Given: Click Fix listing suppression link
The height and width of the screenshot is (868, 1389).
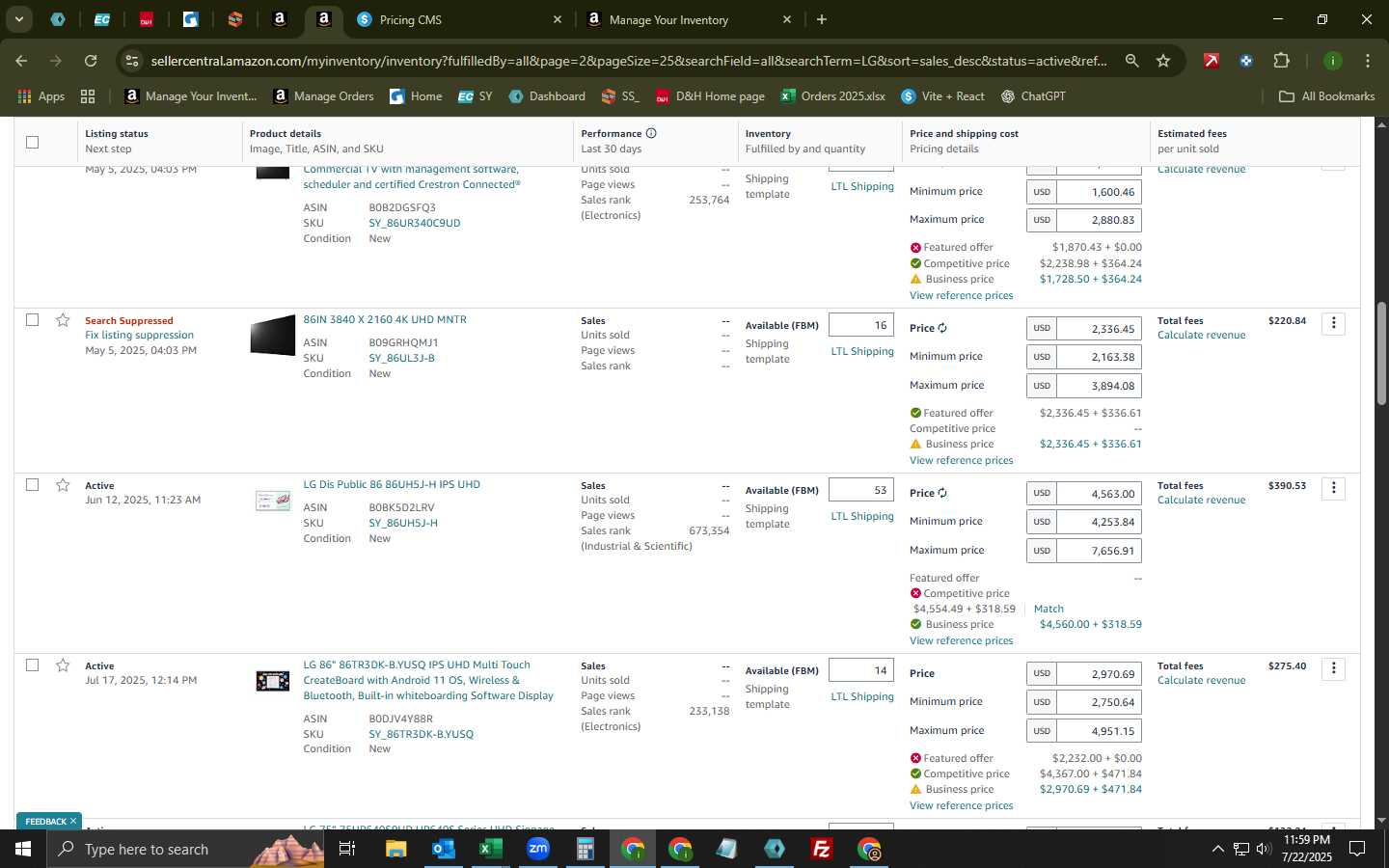Looking at the screenshot, I should coord(139,335).
